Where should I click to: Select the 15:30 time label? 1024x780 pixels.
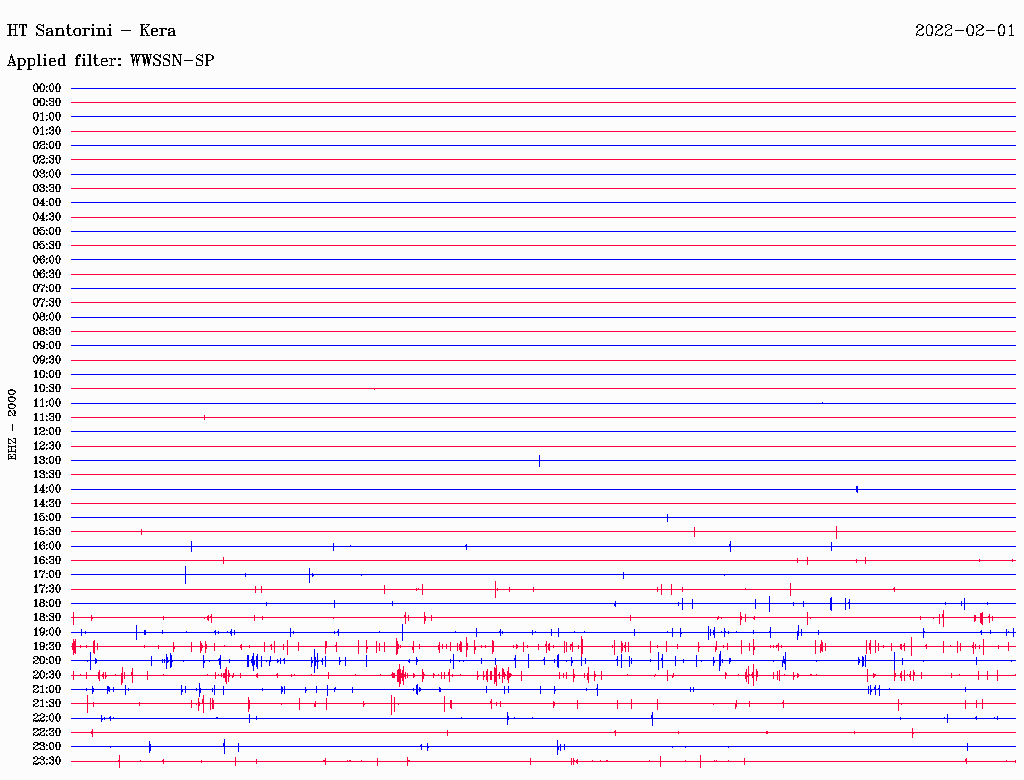tap(47, 532)
